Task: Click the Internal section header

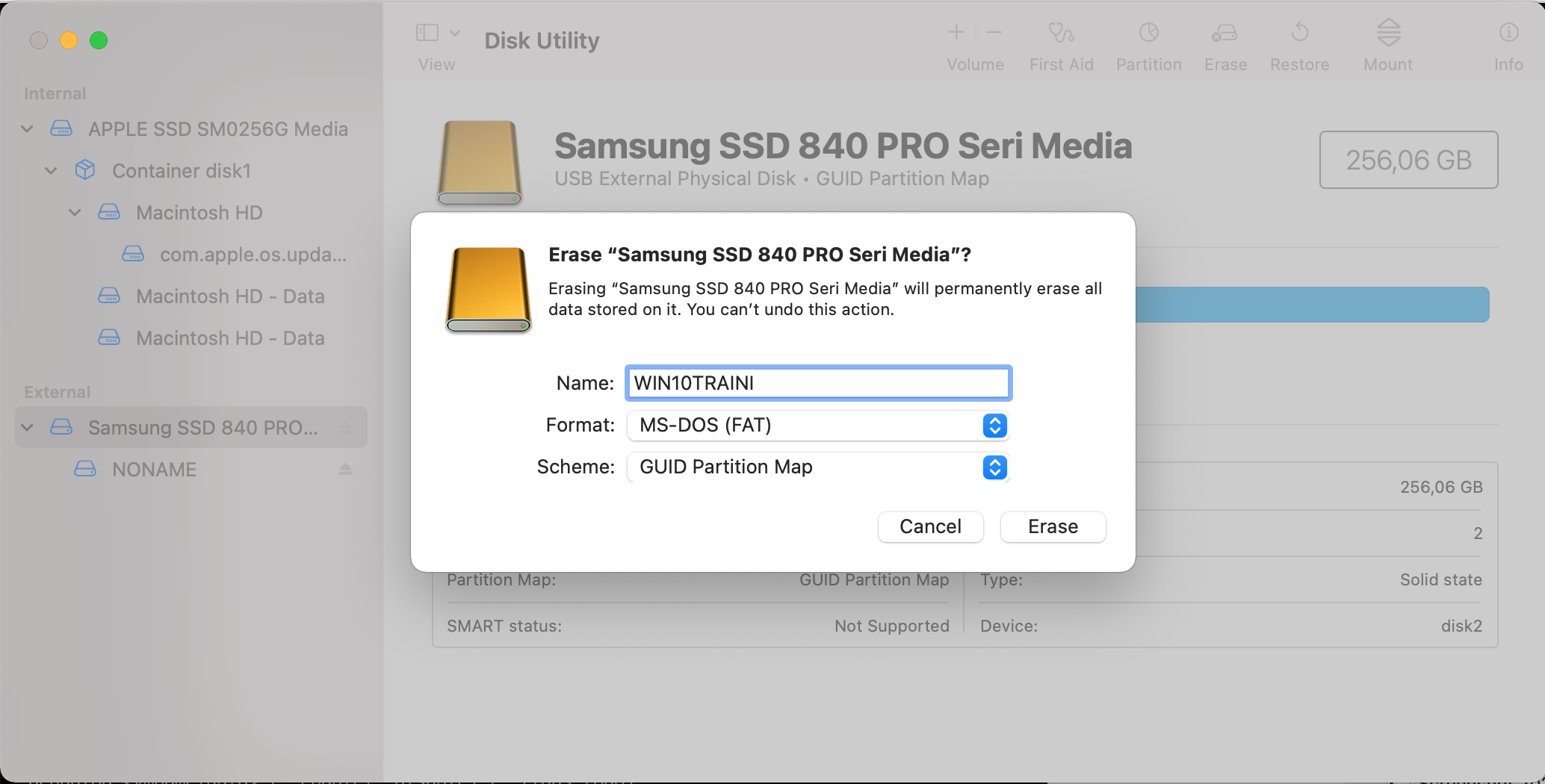Action: pos(55,93)
